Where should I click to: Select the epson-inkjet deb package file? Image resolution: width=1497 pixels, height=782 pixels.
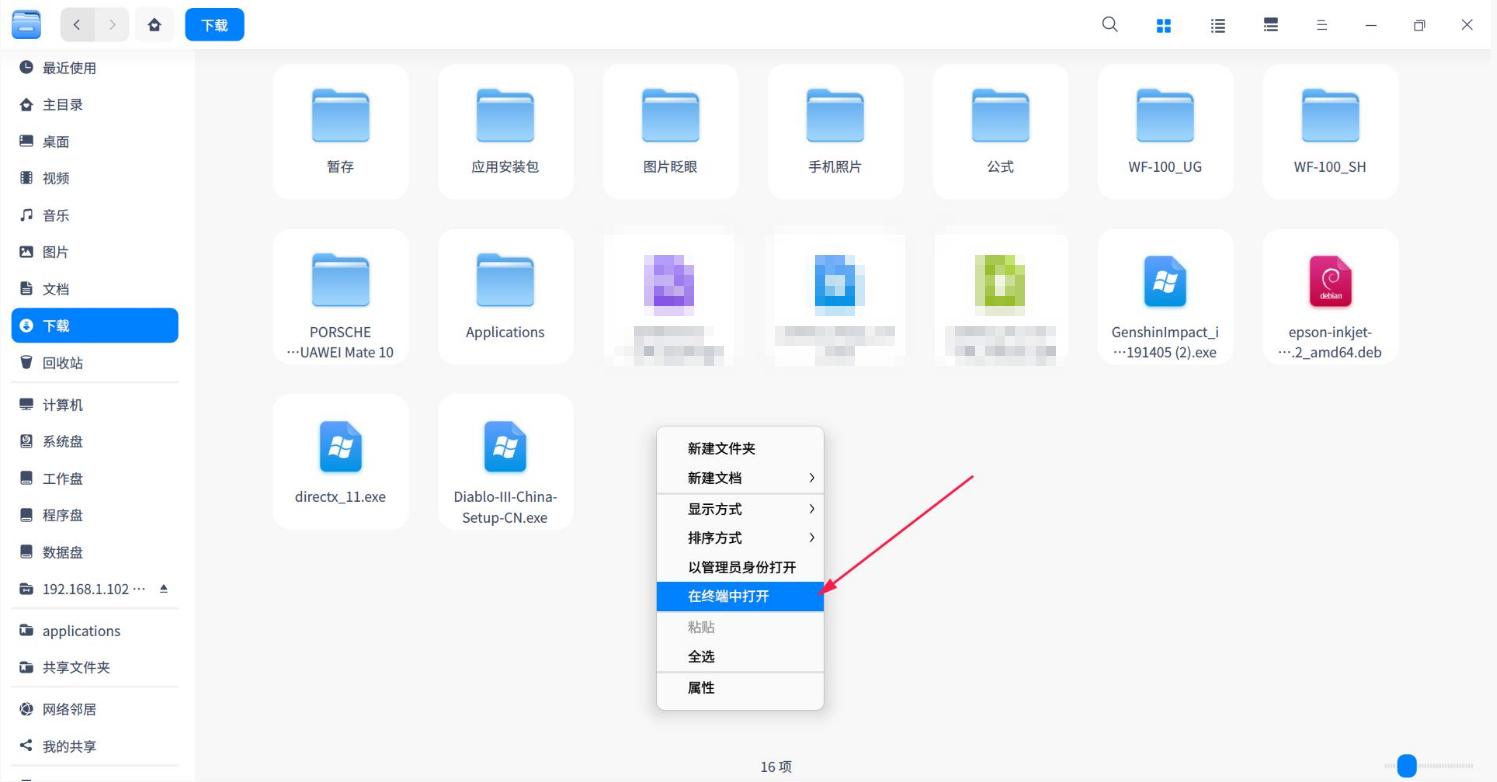pyautogui.click(x=1330, y=297)
